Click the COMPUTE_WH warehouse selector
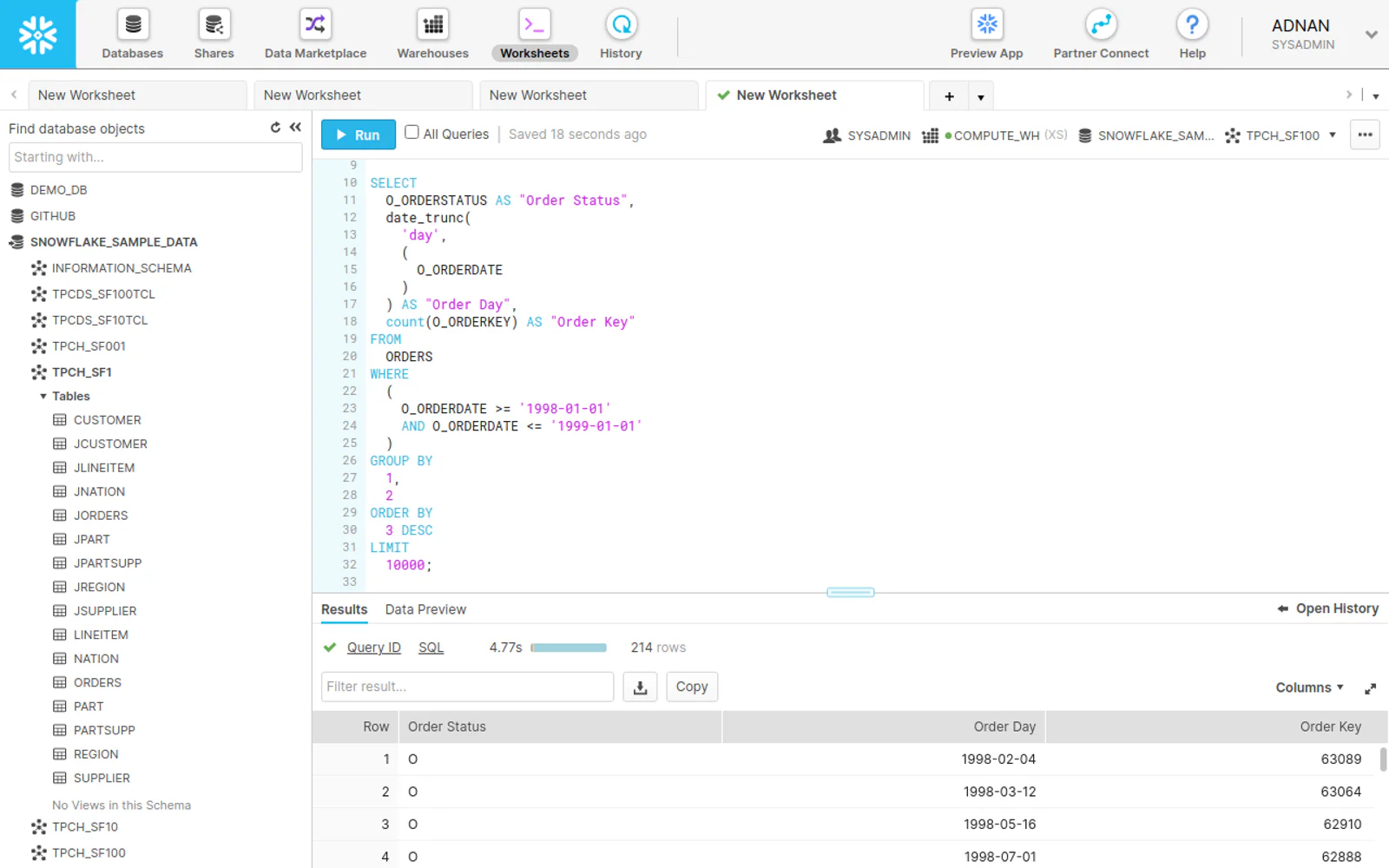This screenshot has height=868, width=1389. pos(994,135)
